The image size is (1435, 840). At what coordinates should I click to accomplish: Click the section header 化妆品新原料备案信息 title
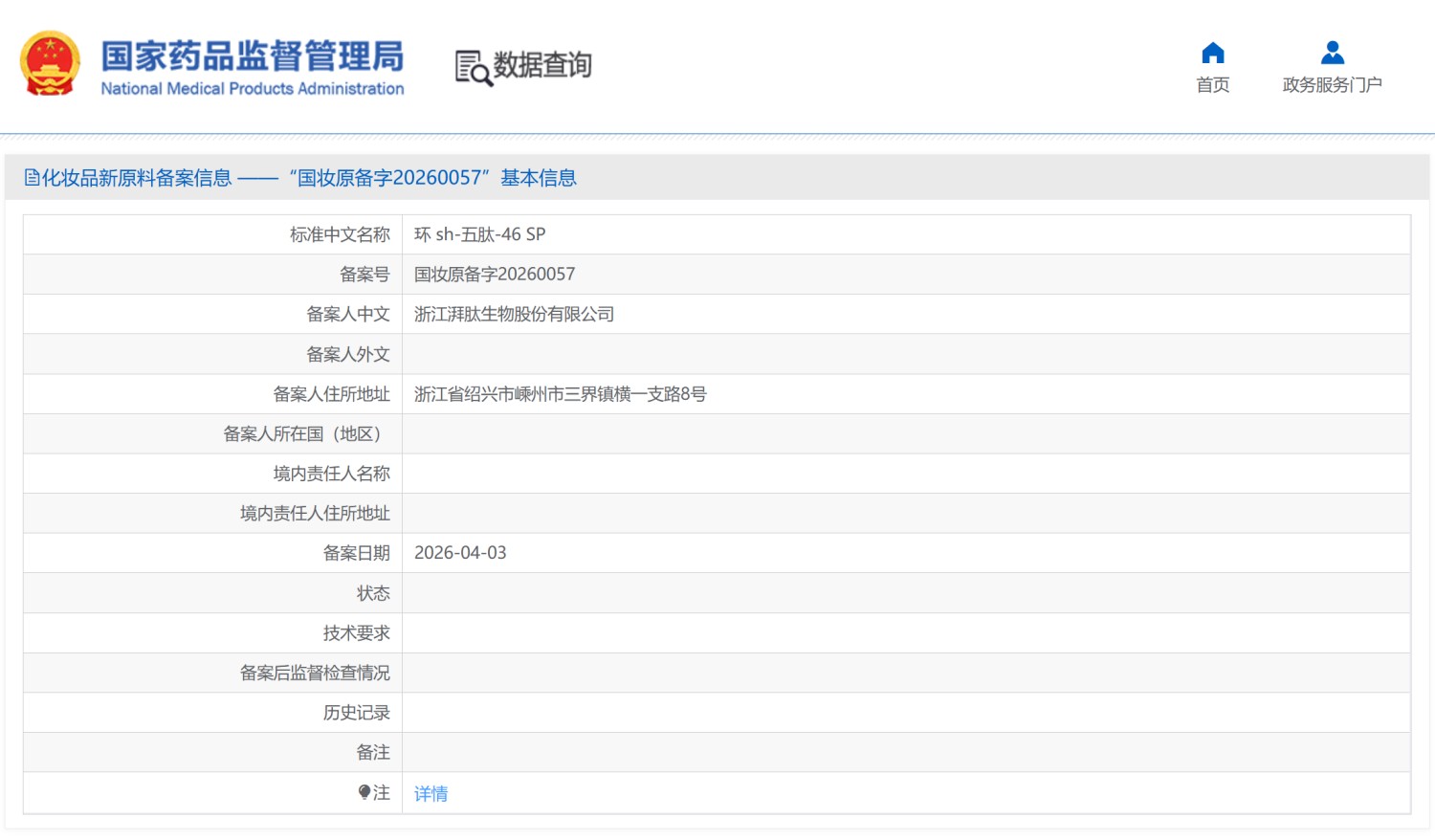click(x=137, y=178)
